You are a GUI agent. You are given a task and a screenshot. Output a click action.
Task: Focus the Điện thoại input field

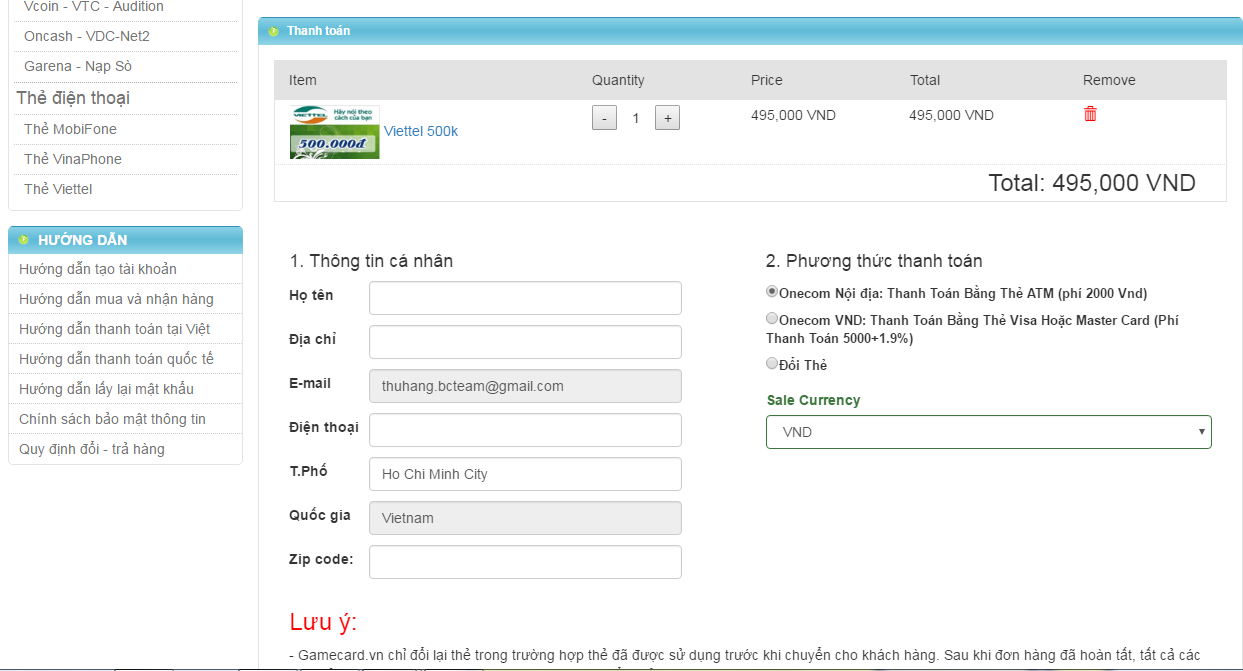525,430
